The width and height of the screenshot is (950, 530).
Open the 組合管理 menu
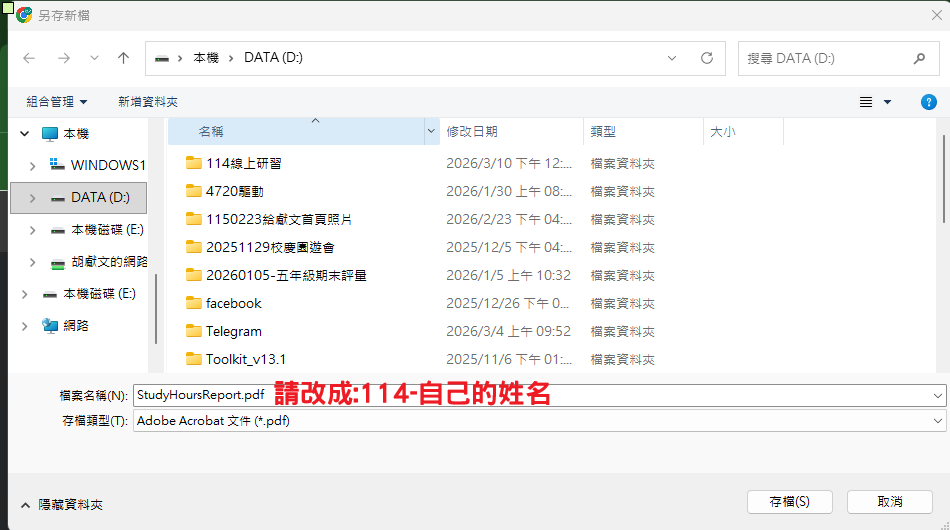pyautogui.click(x=56, y=102)
